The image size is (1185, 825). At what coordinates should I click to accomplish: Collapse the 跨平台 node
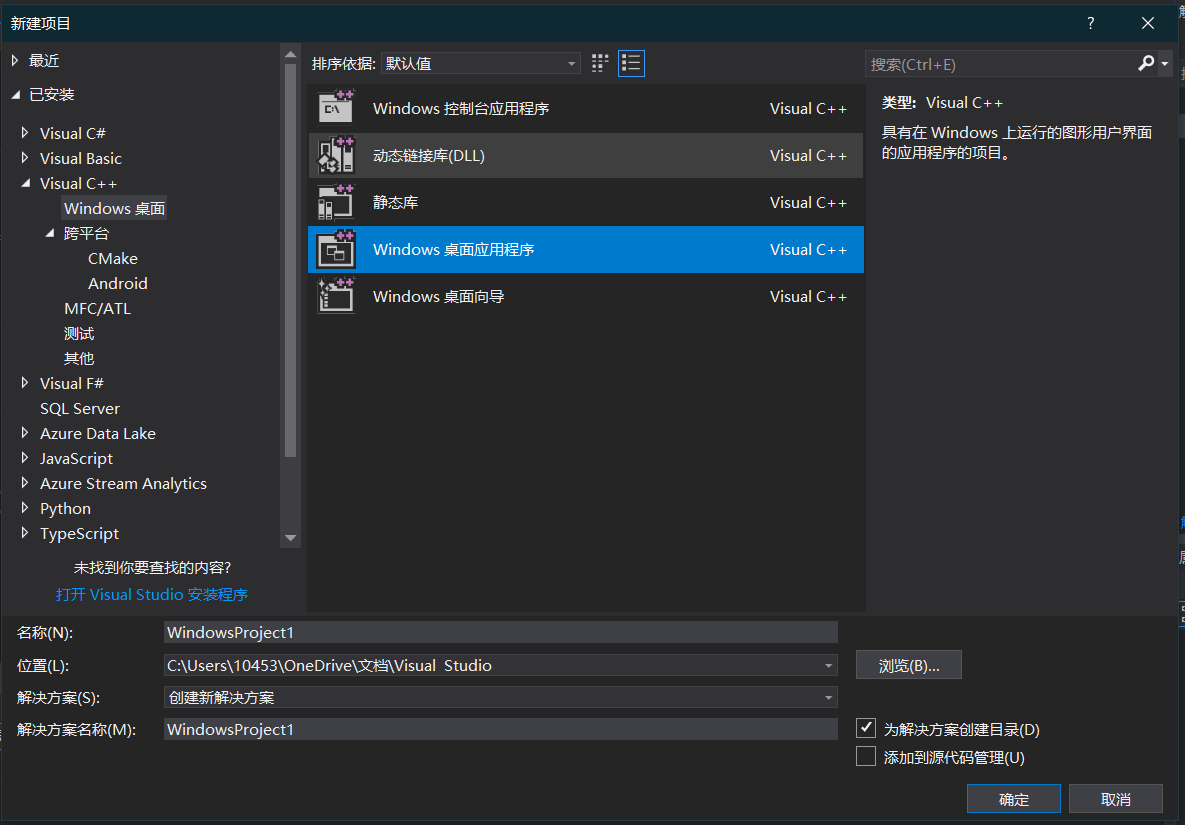coord(50,233)
